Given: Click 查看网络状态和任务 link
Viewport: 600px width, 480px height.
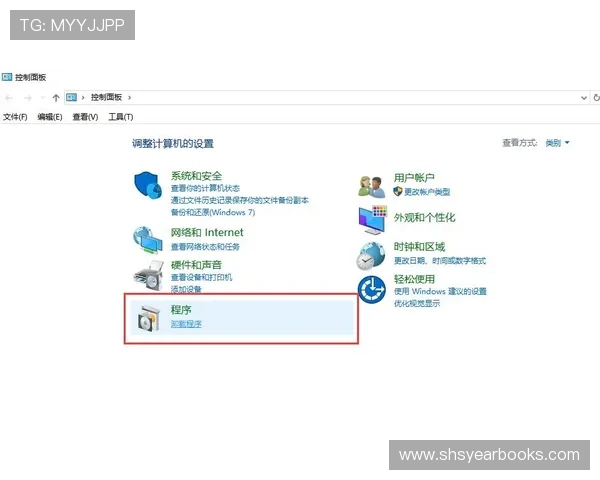Looking at the screenshot, I should (x=205, y=247).
